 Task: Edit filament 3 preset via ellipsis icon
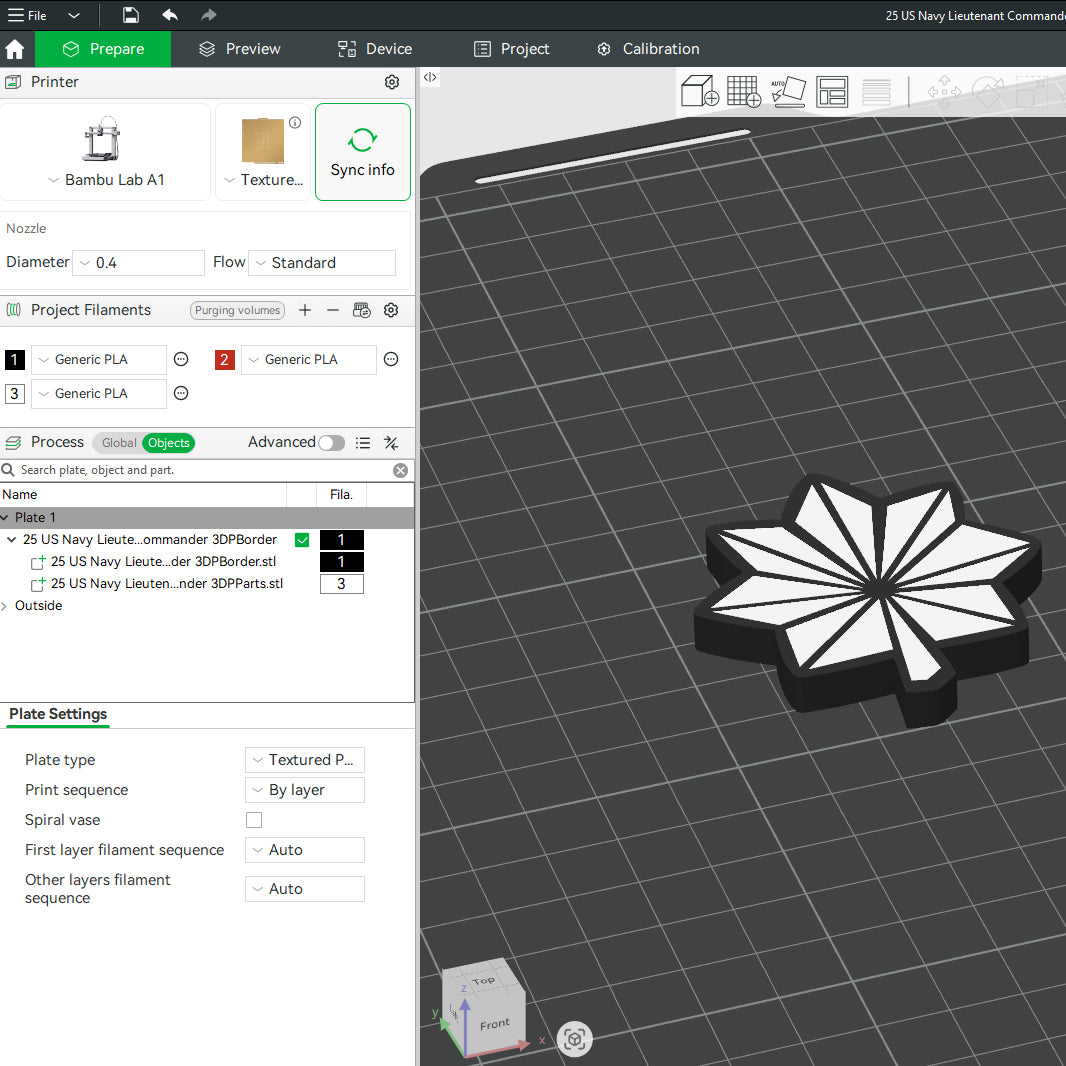tap(181, 393)
